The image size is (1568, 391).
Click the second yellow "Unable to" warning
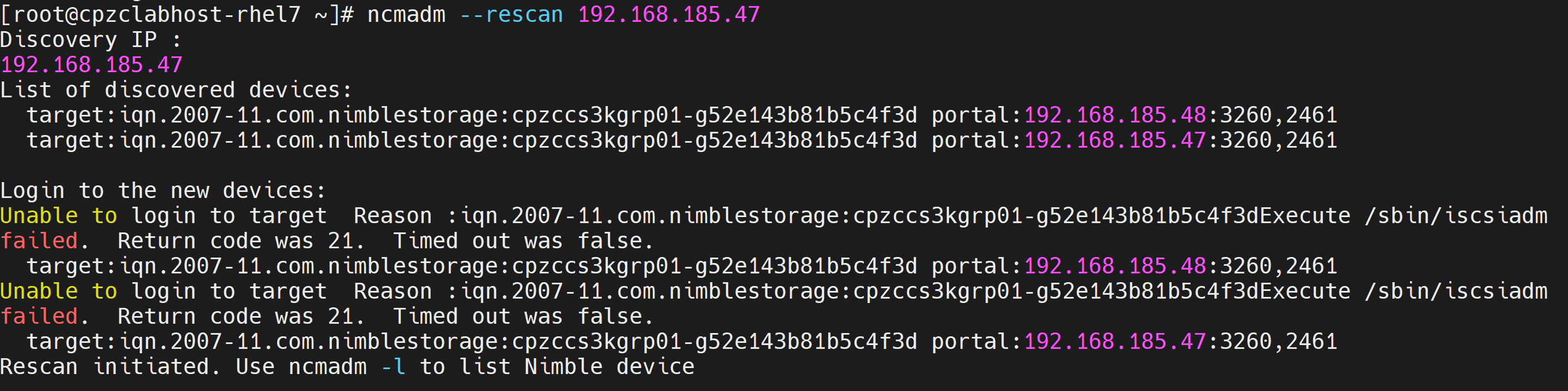tap(58, 291)
